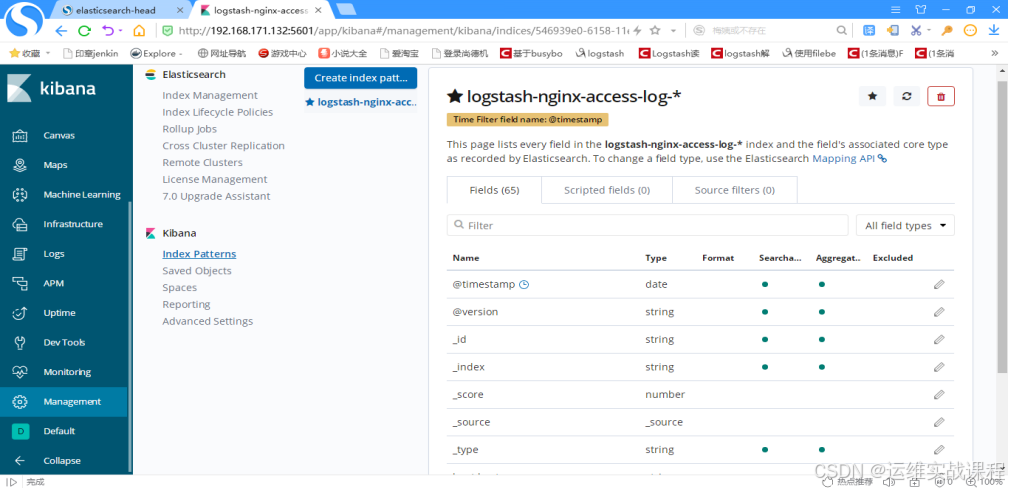
Task: Select the Fields (65) tab
Action: tap(494, 190)
